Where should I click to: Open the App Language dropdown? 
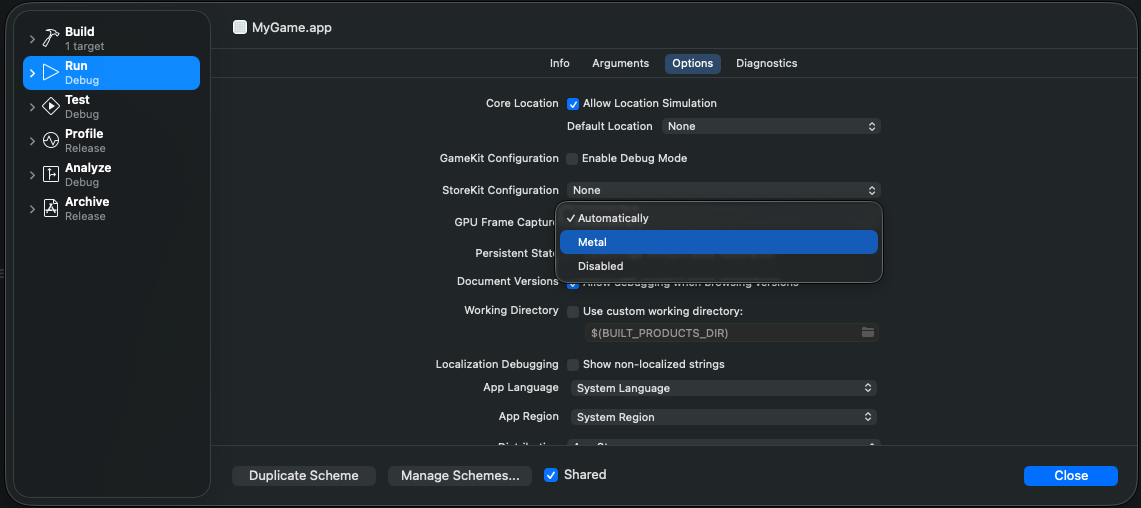pyautogui.click(x=724, y=388)
